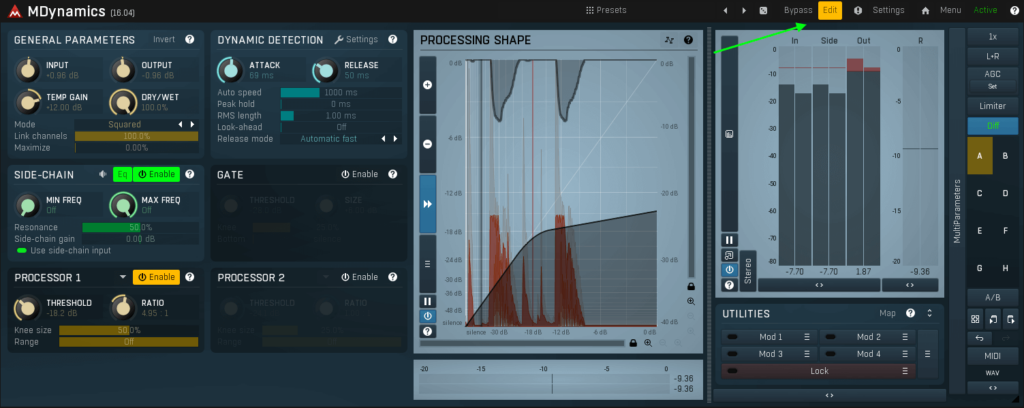This screenshot has width=1024, height=408.
Task: Open Processor 2 help icon
Action: [392, 277]
